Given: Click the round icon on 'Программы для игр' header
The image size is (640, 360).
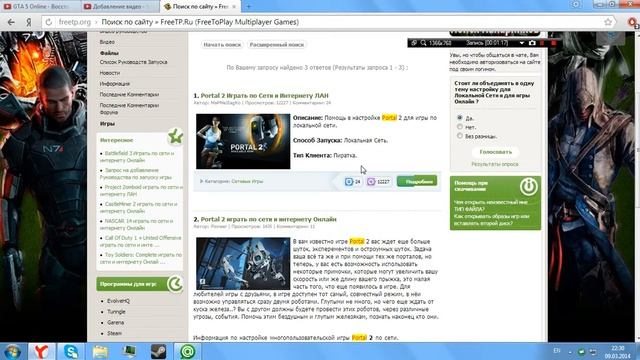Looking at the screenshot, I should 175,284.
